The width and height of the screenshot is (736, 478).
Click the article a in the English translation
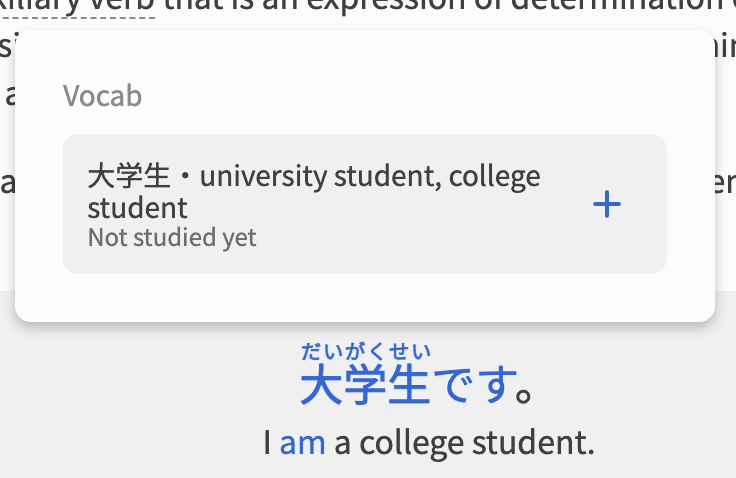(x=342, y=444)
